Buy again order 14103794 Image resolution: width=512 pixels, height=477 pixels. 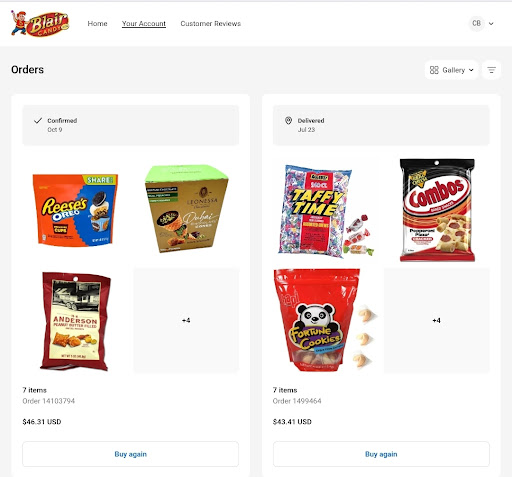(130, 454)
